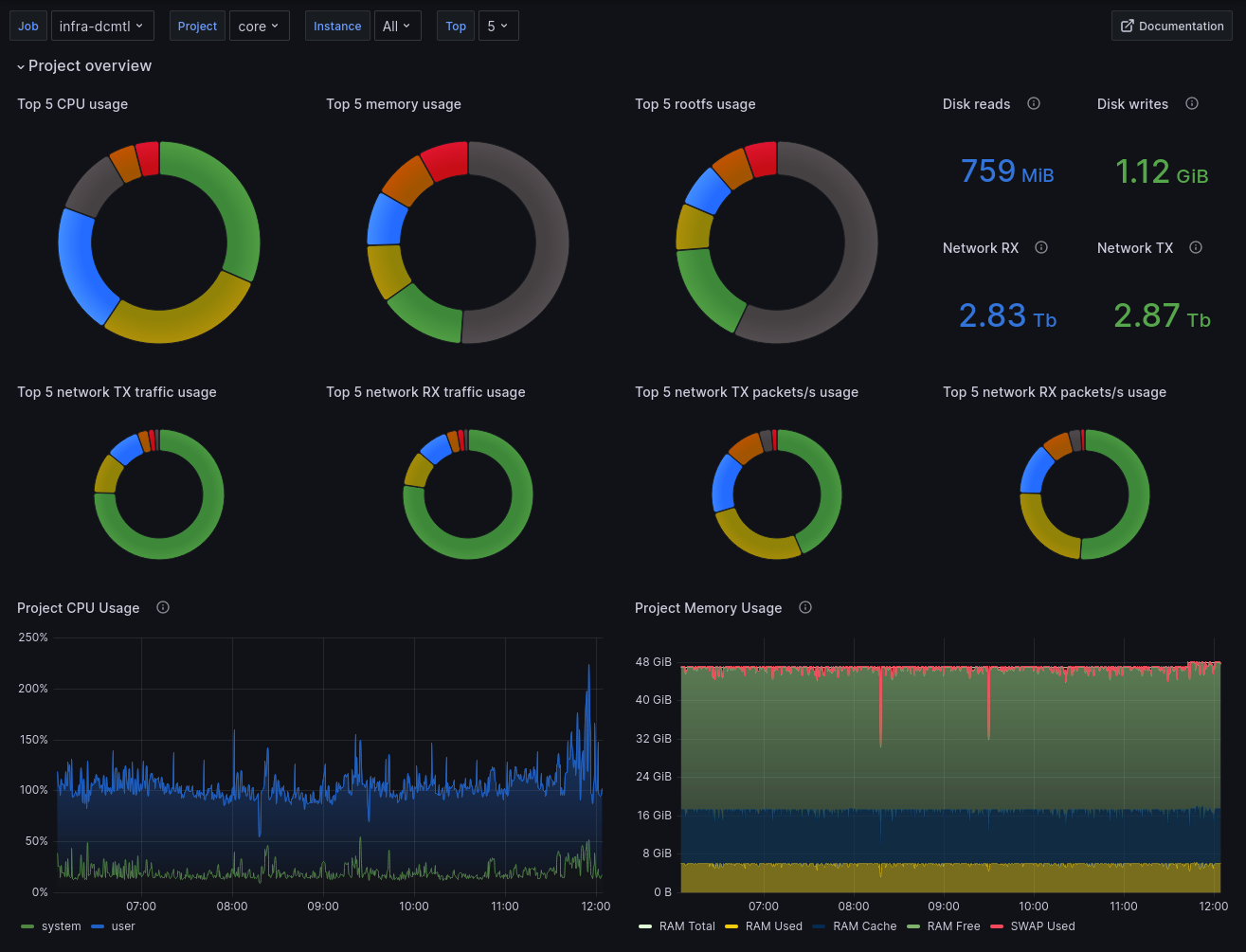Click the Job variable label
The width and height of the screenshot is (1246, 952).
[27, 26]
